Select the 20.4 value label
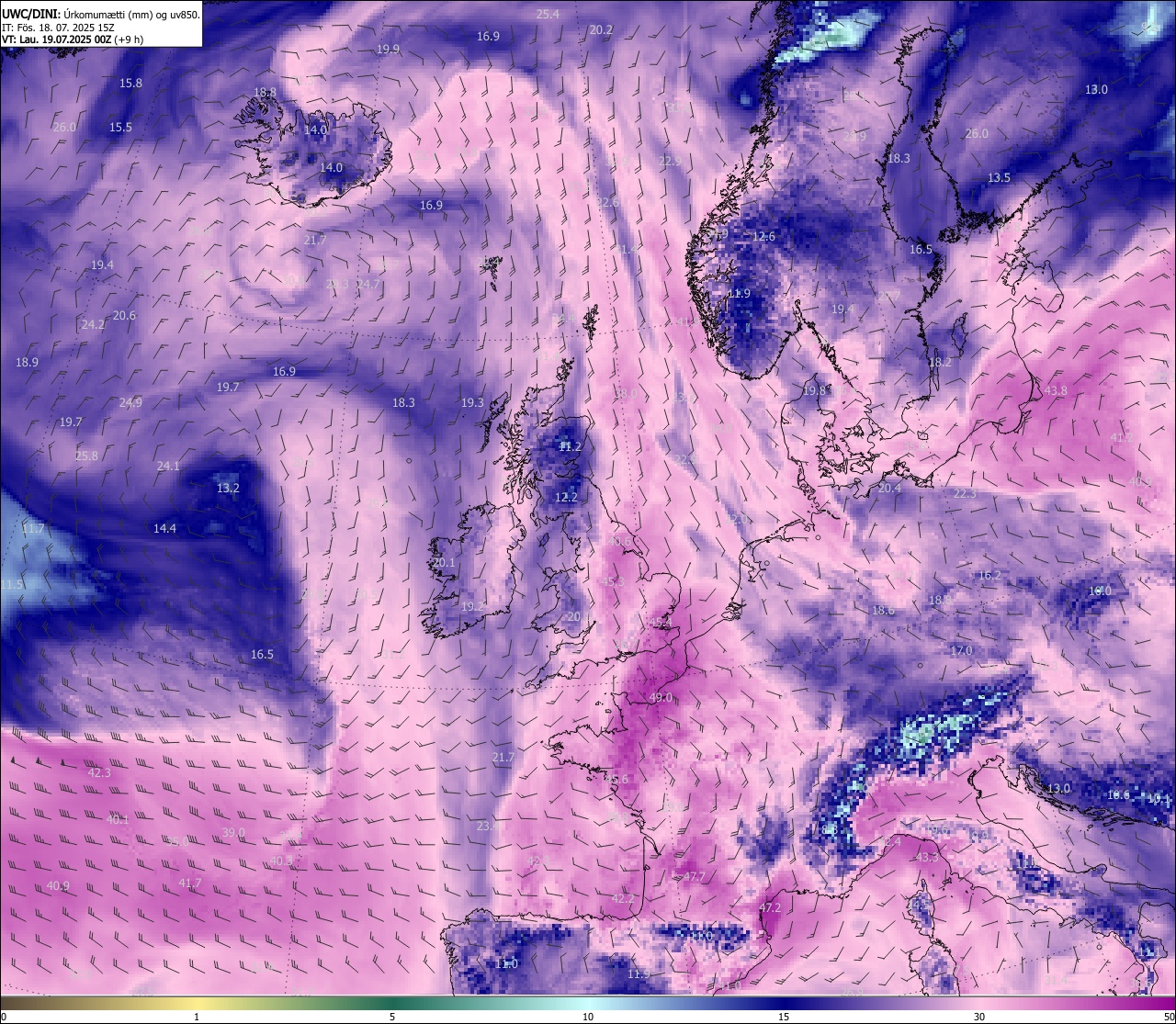The width and height of the screenshot is (1176, 1024). (x=889, y=488)
